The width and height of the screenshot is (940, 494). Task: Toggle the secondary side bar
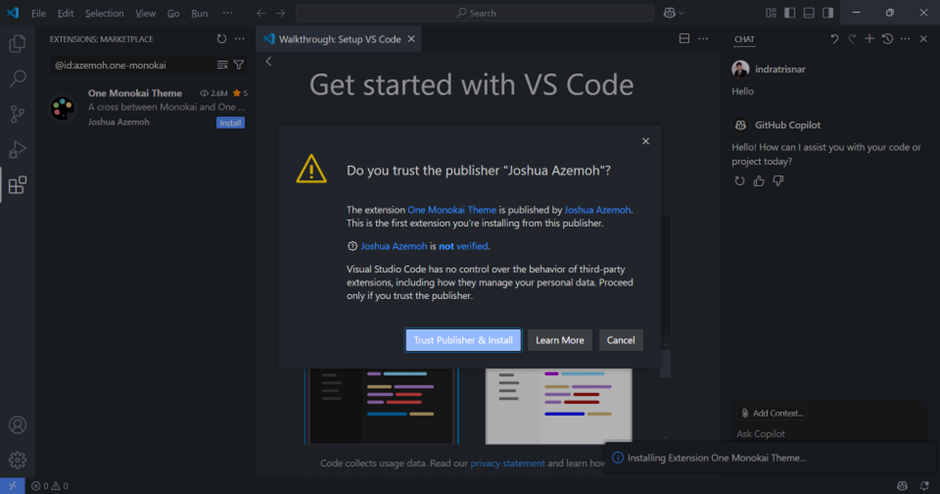click(828, 13)
